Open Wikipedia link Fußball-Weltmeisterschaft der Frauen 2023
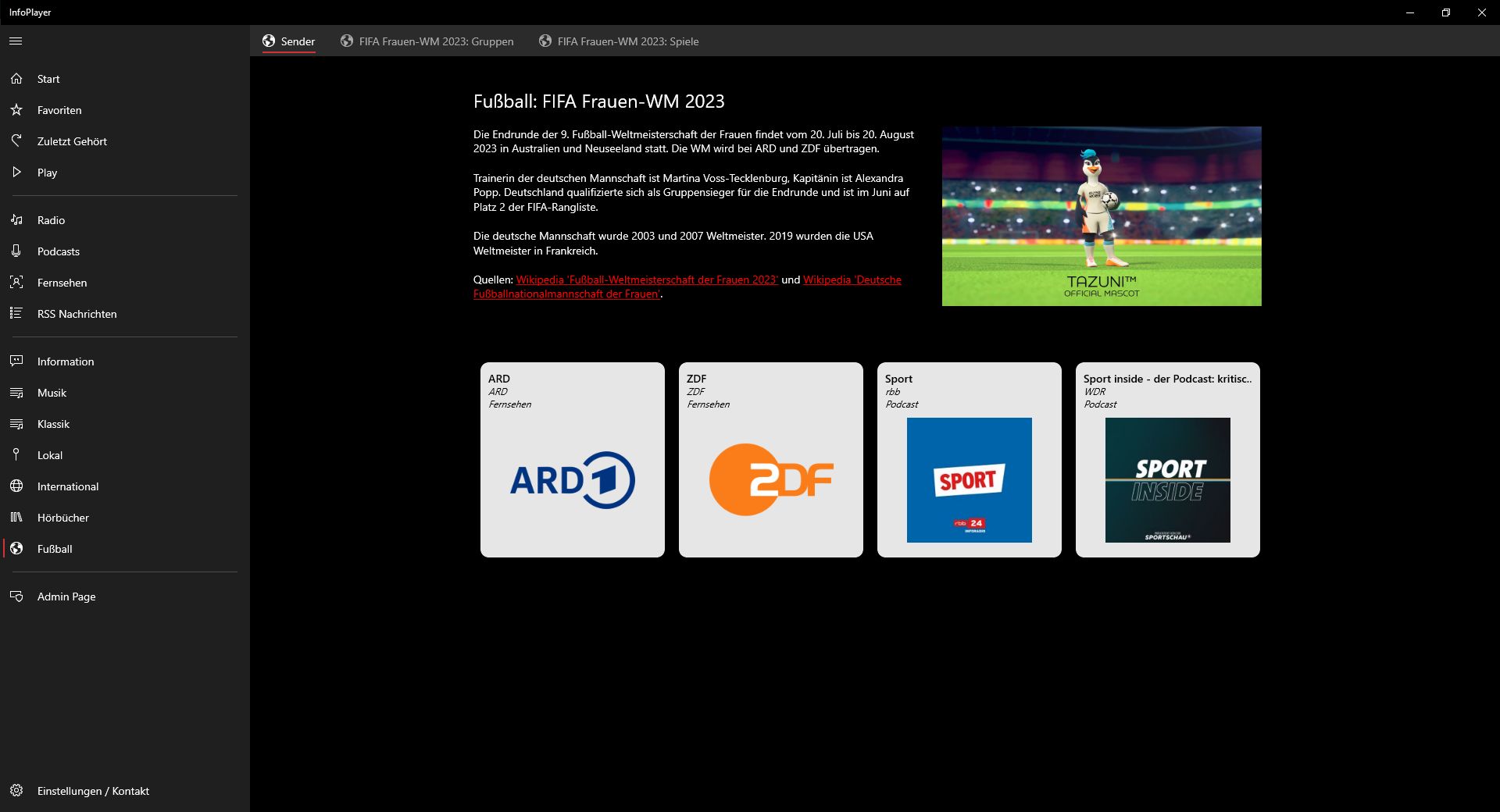 click(x=647, y=280)
